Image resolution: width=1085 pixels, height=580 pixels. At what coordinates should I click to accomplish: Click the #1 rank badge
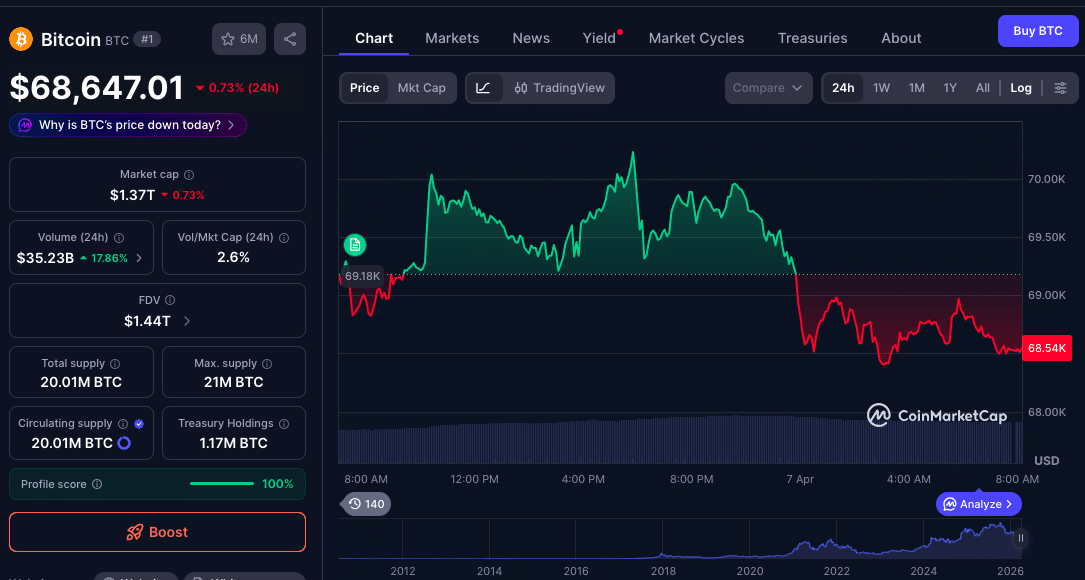click(147, 39)
